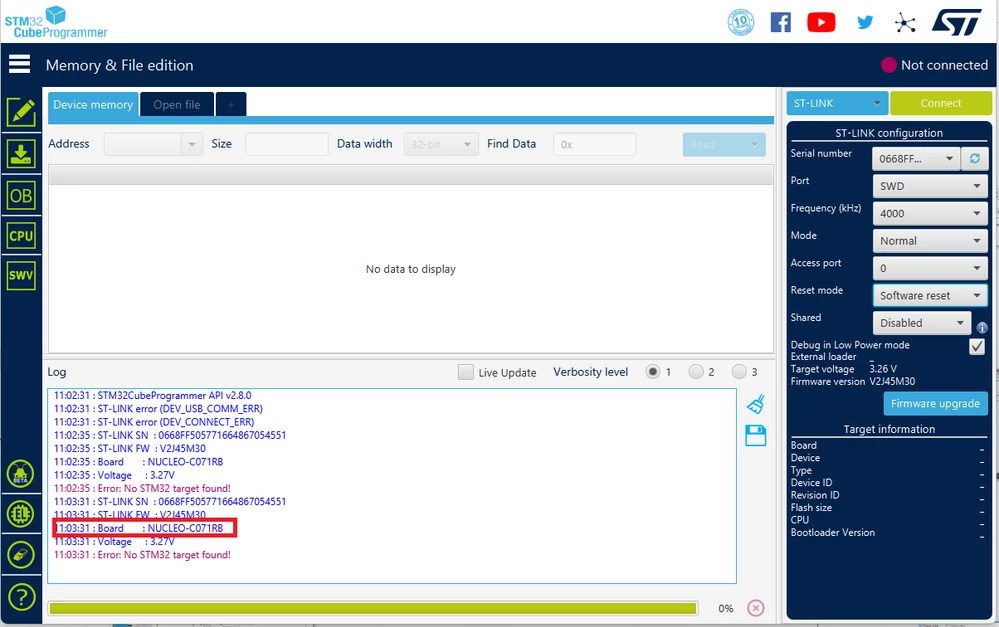This screenshot has width=999, height=627.
Task: Cancel operation with the red X icon
Action: 756,608
